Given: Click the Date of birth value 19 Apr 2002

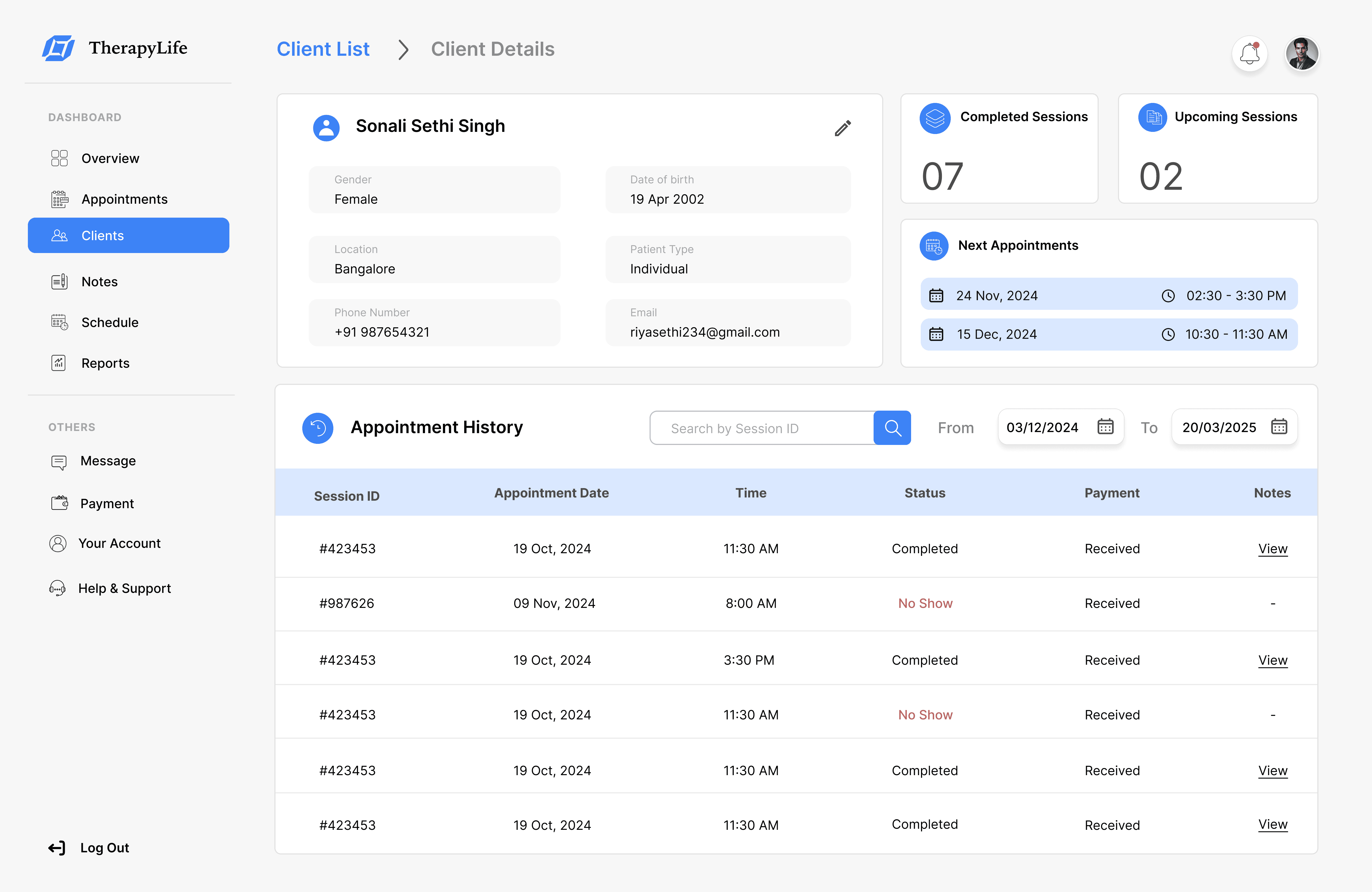Looking at the screenshot, I should (667, 199).
